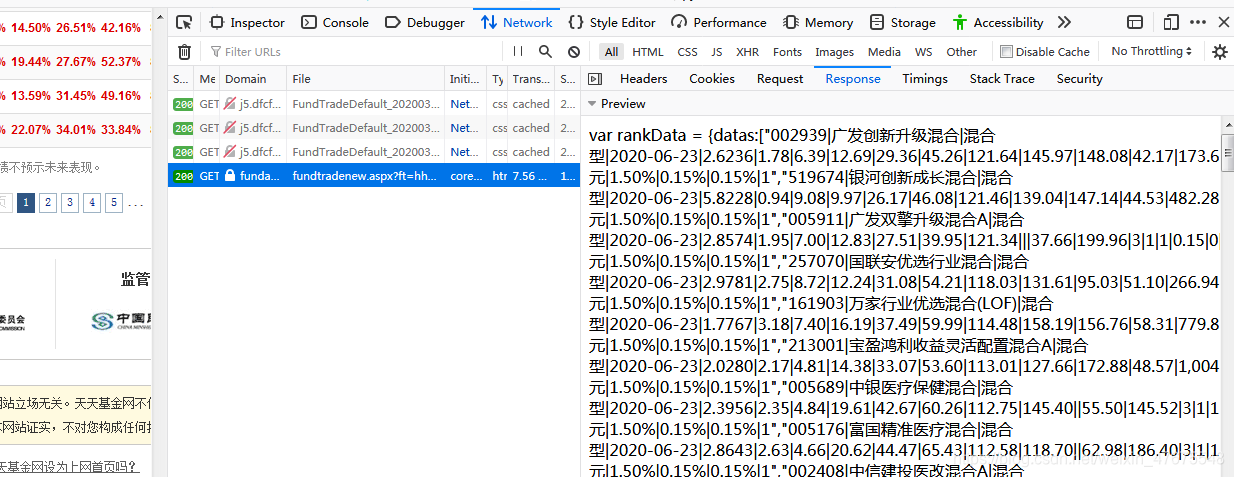This screenshot has height=477, width=1234.
Task: Filter requests by Images type
Action: (x=834, y=52)
